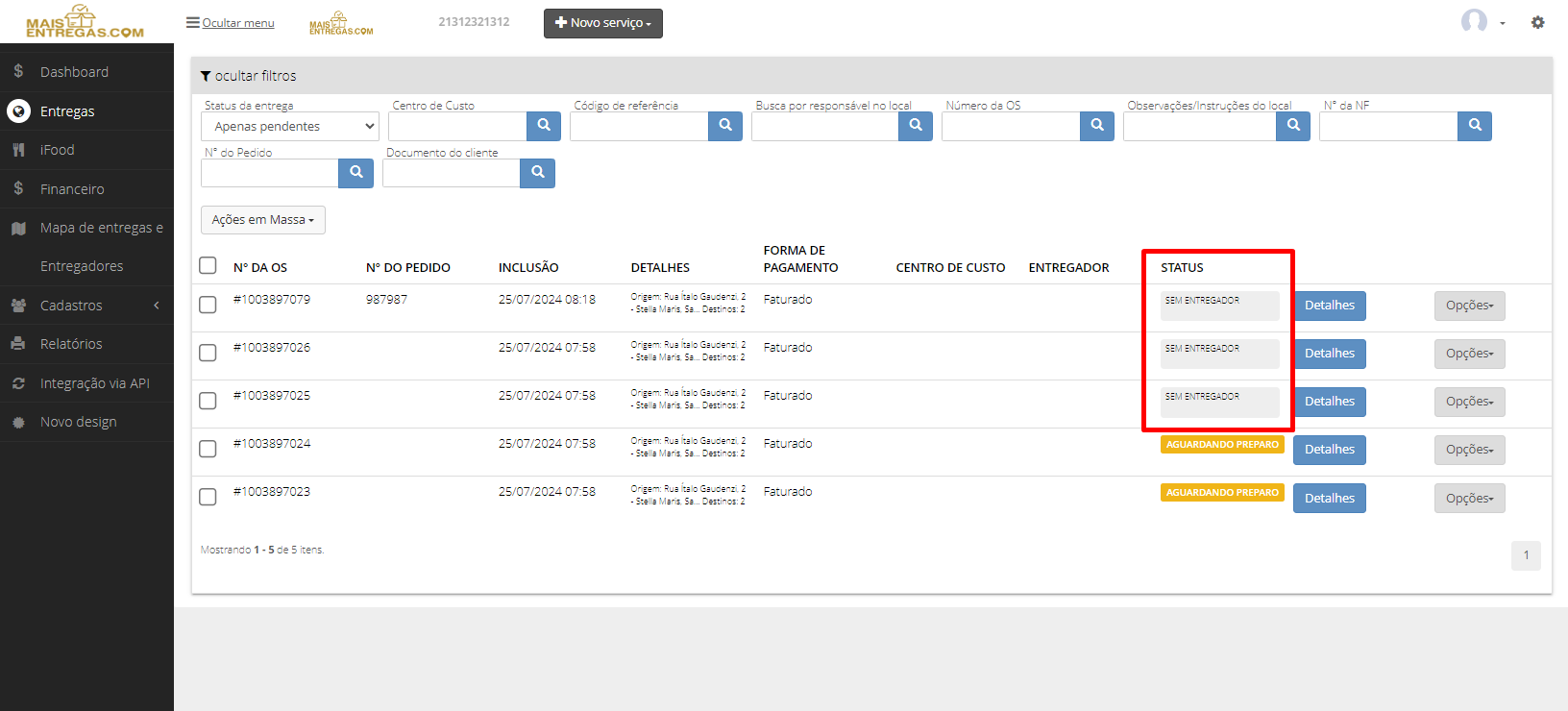Viewport: 1568px width, 711px height.
Task: Click Detalhes button for order #1003897079
Action: point(1330,306)
